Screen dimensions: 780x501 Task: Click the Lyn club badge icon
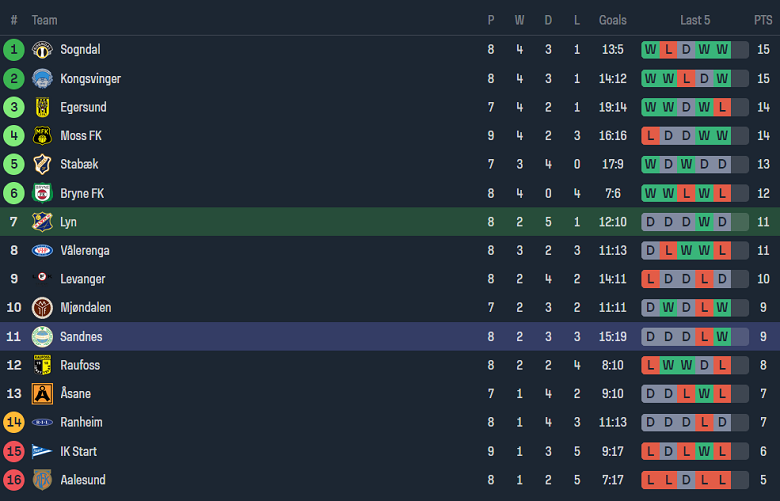point(42,222)
